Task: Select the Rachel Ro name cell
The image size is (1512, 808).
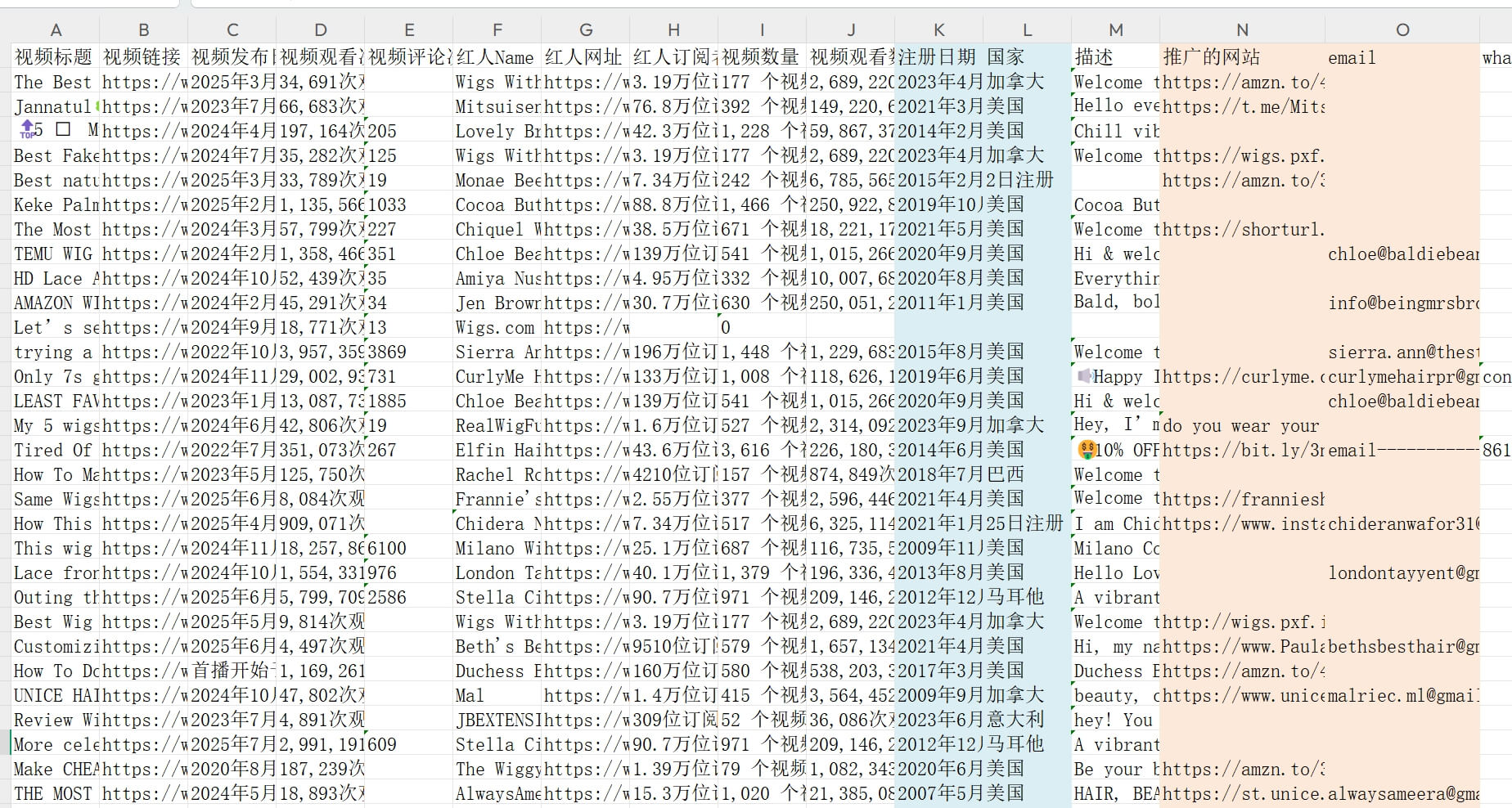Action: coord(497,474)
